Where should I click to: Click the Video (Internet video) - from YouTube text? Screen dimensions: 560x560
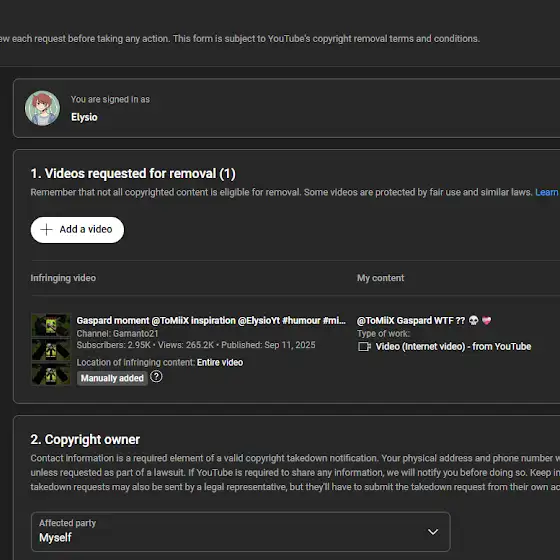tap(453, 346)
